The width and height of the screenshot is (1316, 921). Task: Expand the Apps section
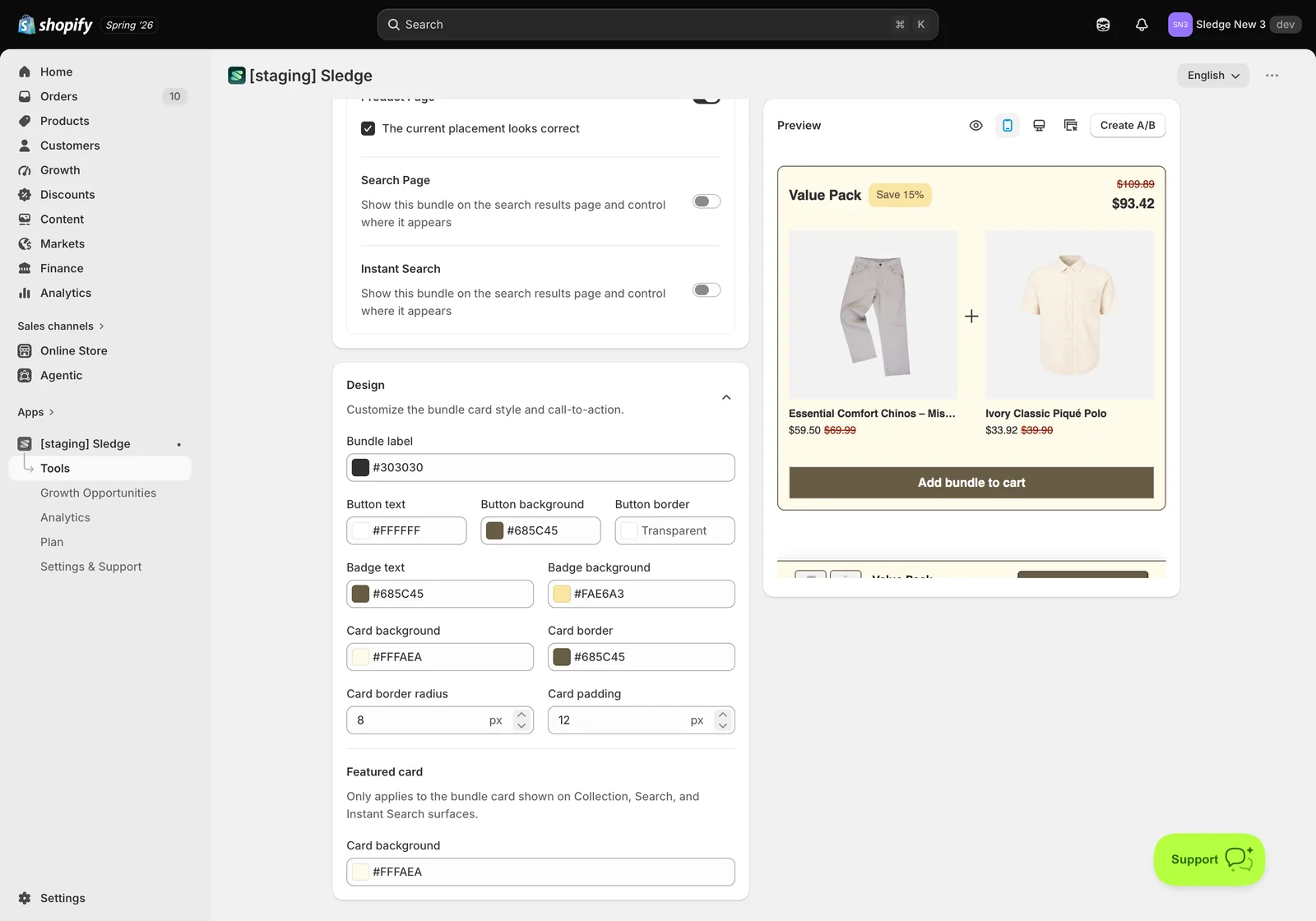point(36,412)
